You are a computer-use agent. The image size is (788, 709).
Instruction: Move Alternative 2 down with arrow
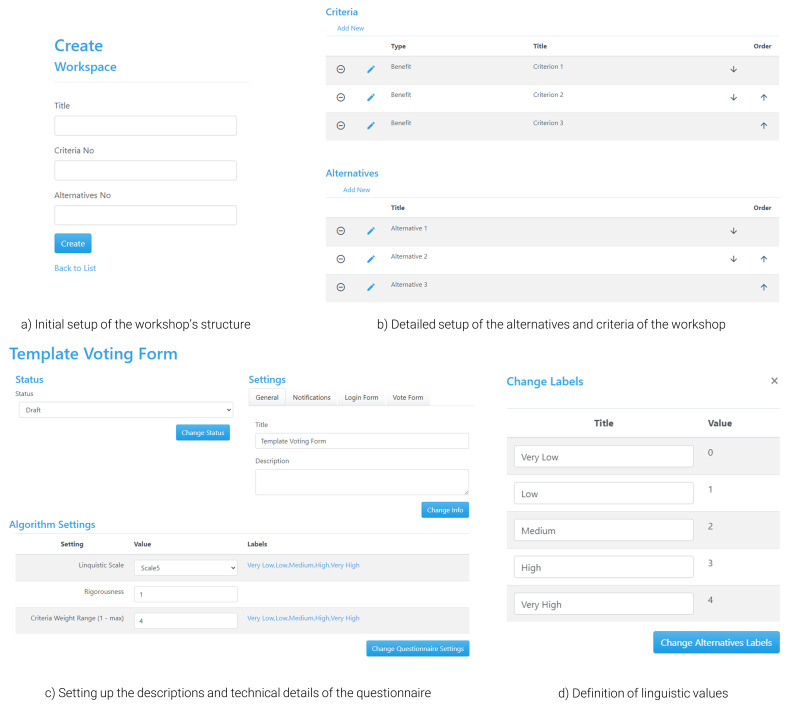click(734, 259)
